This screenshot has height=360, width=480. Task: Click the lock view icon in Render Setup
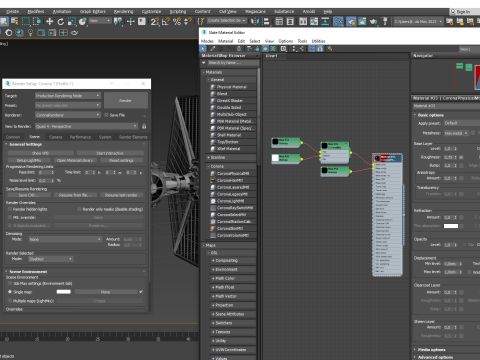[144, 126]
